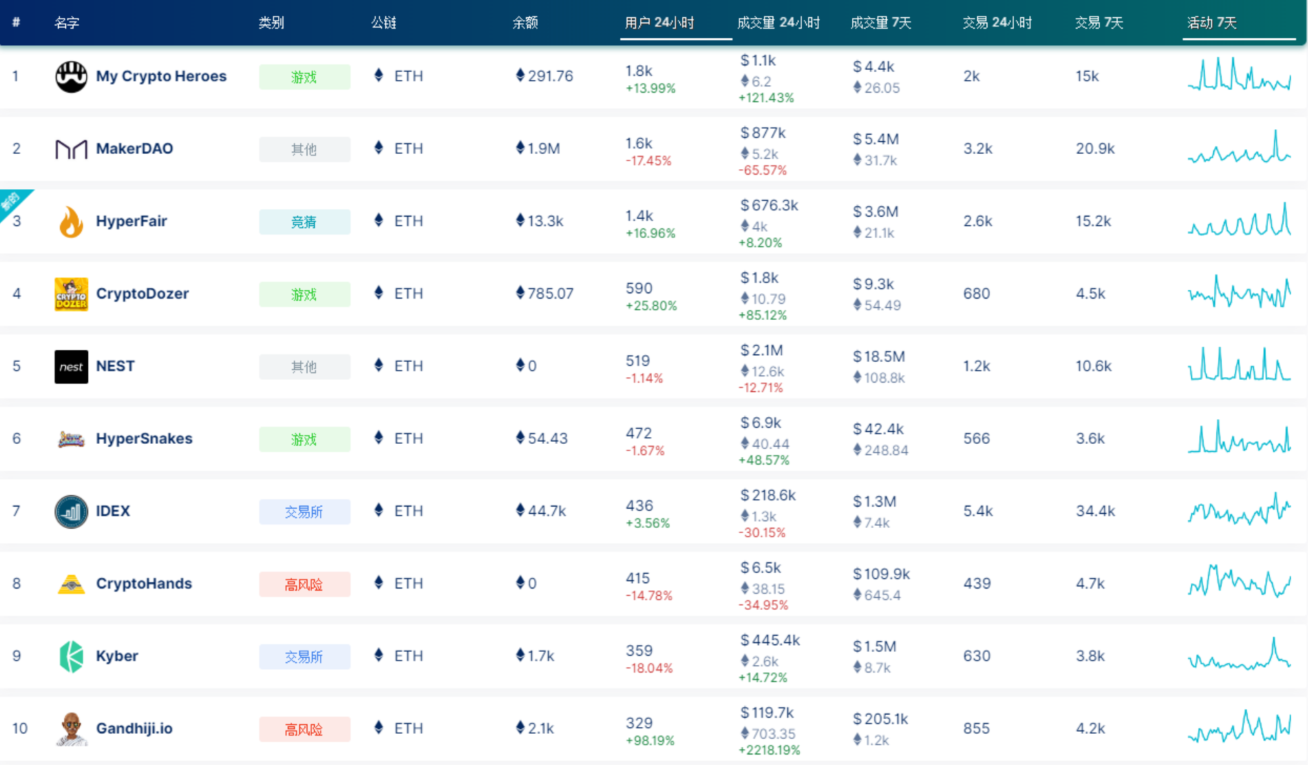Sort by 交易 7天 column header

tap(1099, 22)
